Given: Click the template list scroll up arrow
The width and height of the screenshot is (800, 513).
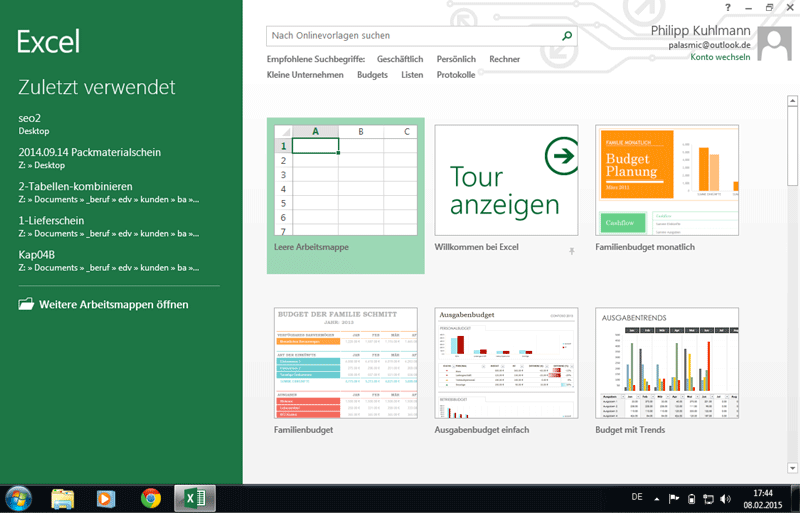Looking at the screenshot, I should click(x=792, y=101).
